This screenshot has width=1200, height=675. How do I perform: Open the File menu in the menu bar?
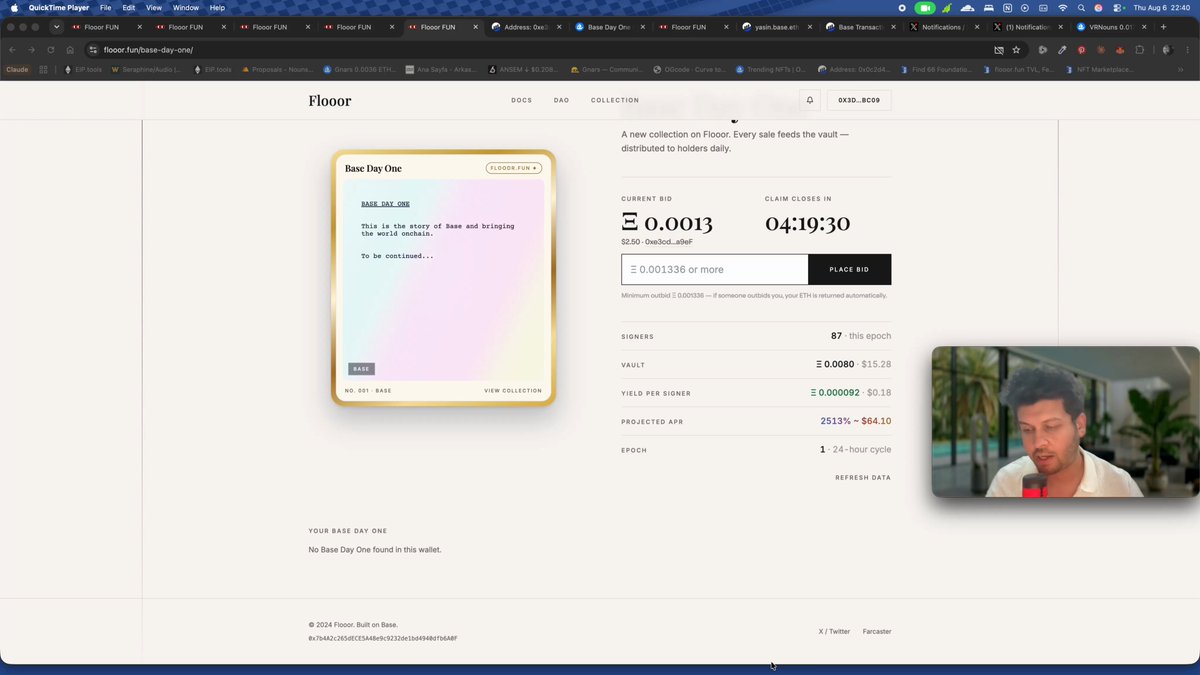[x=106, y=7]
